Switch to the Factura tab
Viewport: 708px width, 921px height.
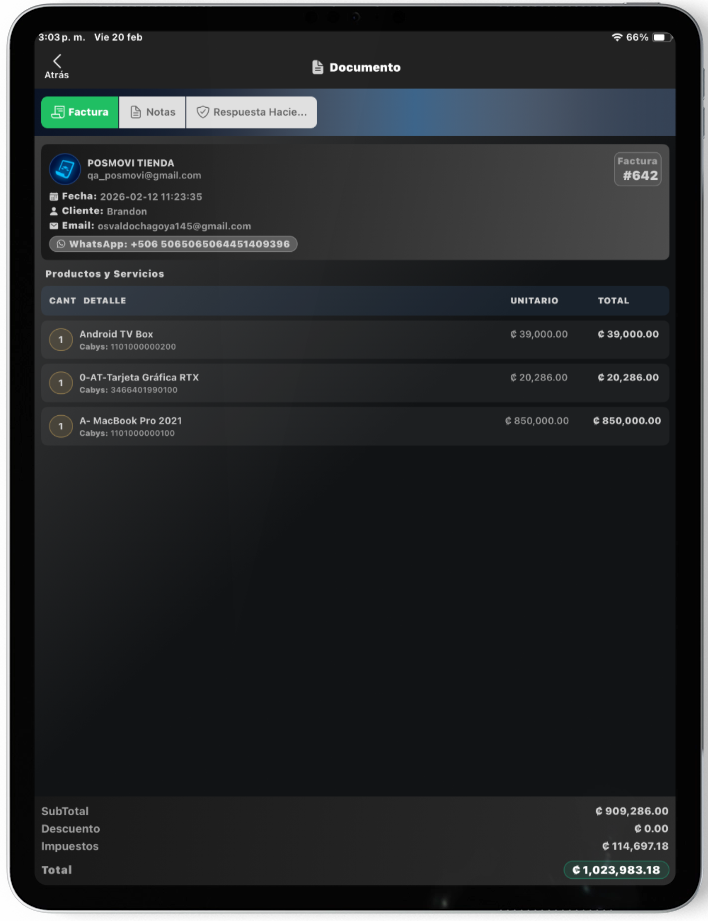tap(80, 112)
